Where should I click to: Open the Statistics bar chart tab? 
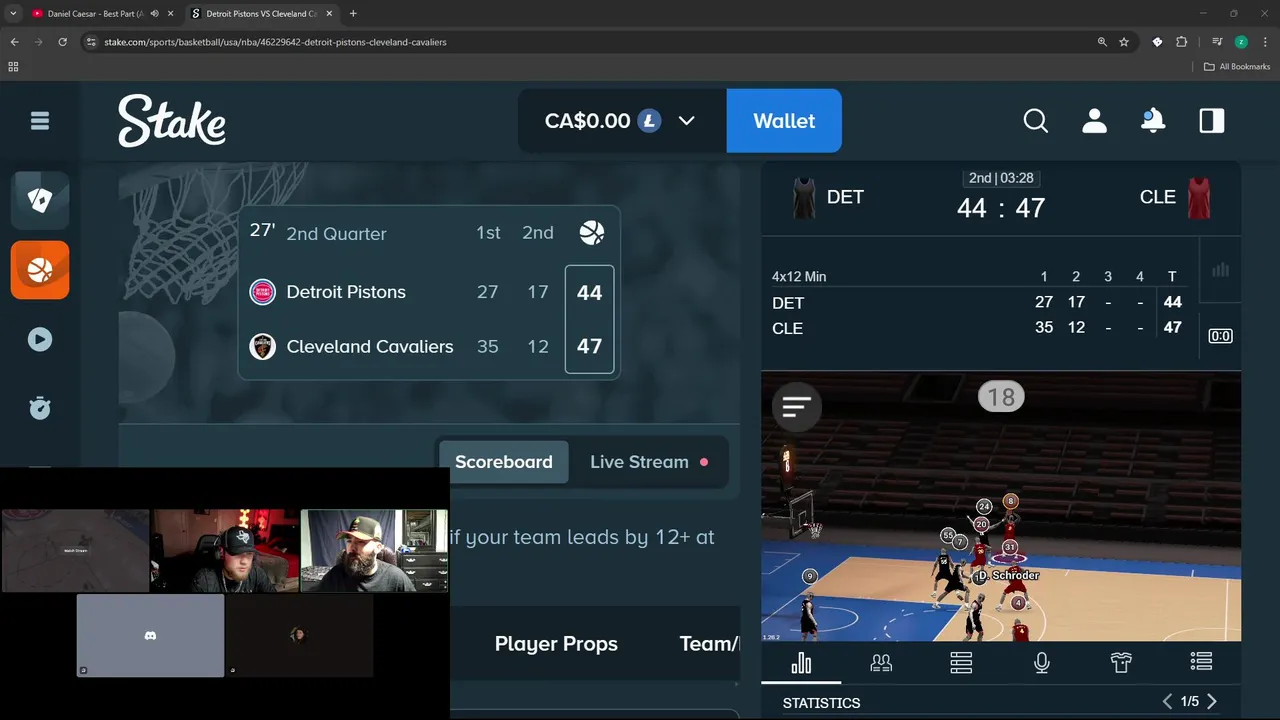coord(801,663)
